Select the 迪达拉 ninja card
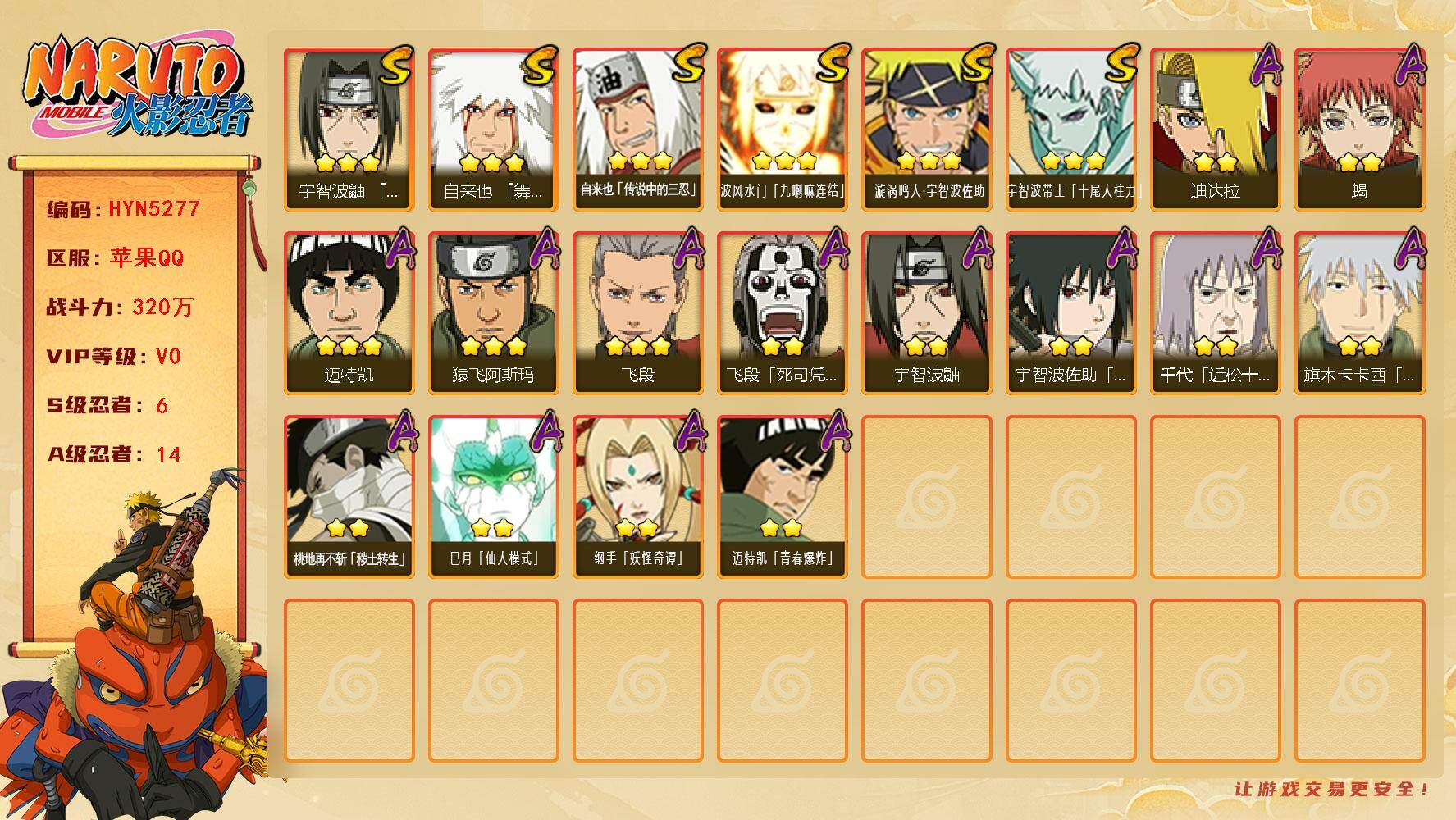Image resolution: width=1456 pixels, height=820 pixels. click(1215, 130)
